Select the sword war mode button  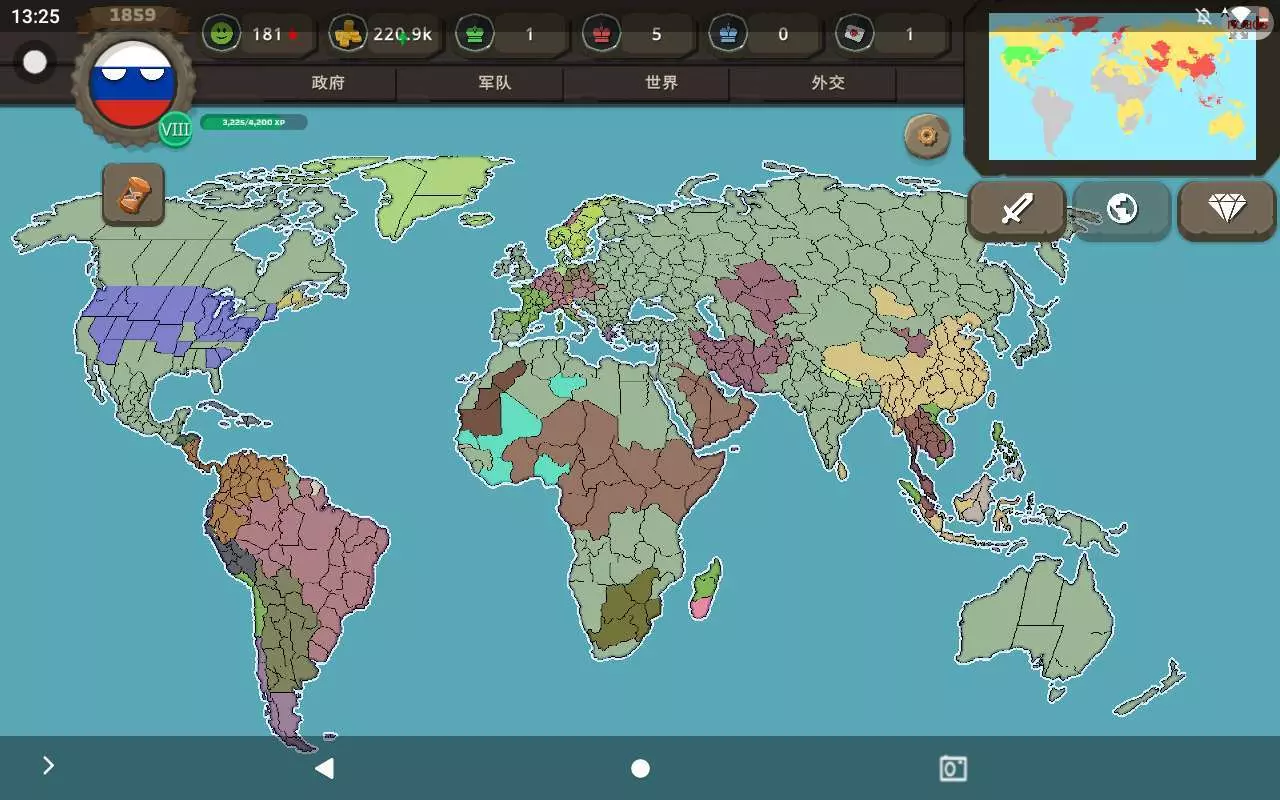1017,210
